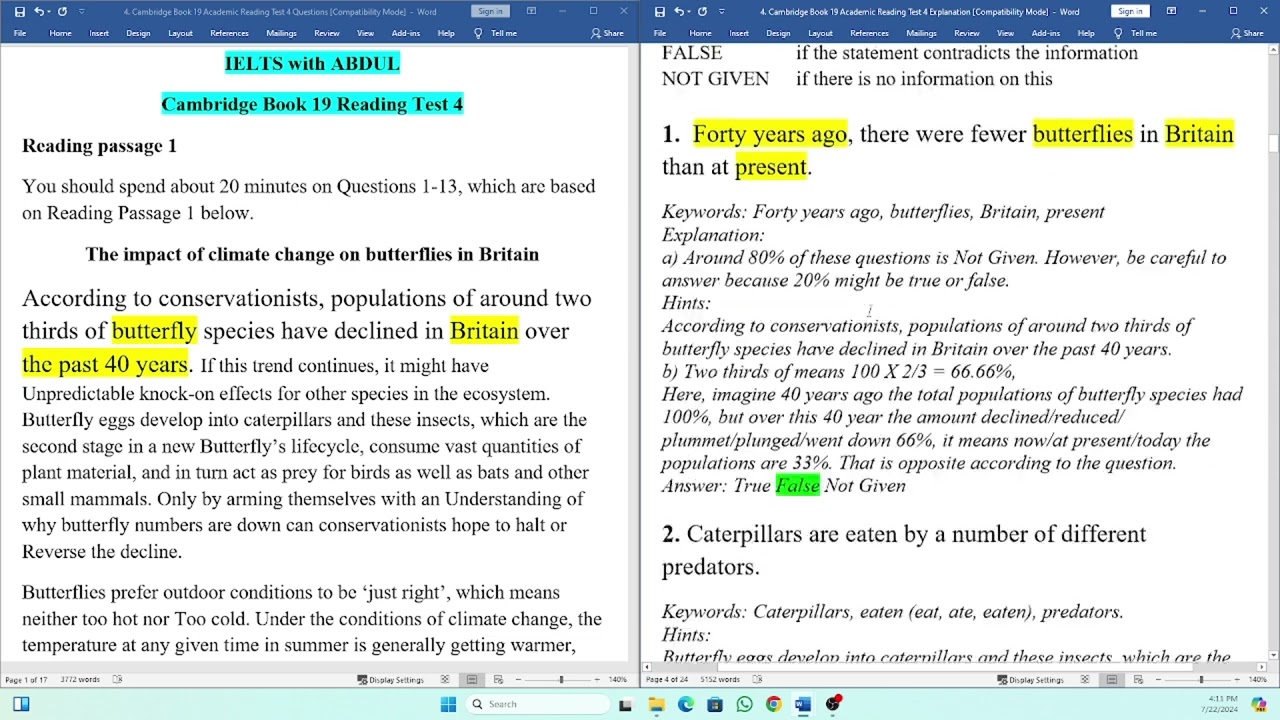Click proofing icon in Questions status bar
The height and width of the screenshot is (720, 1280).
[x=117, y=680]
